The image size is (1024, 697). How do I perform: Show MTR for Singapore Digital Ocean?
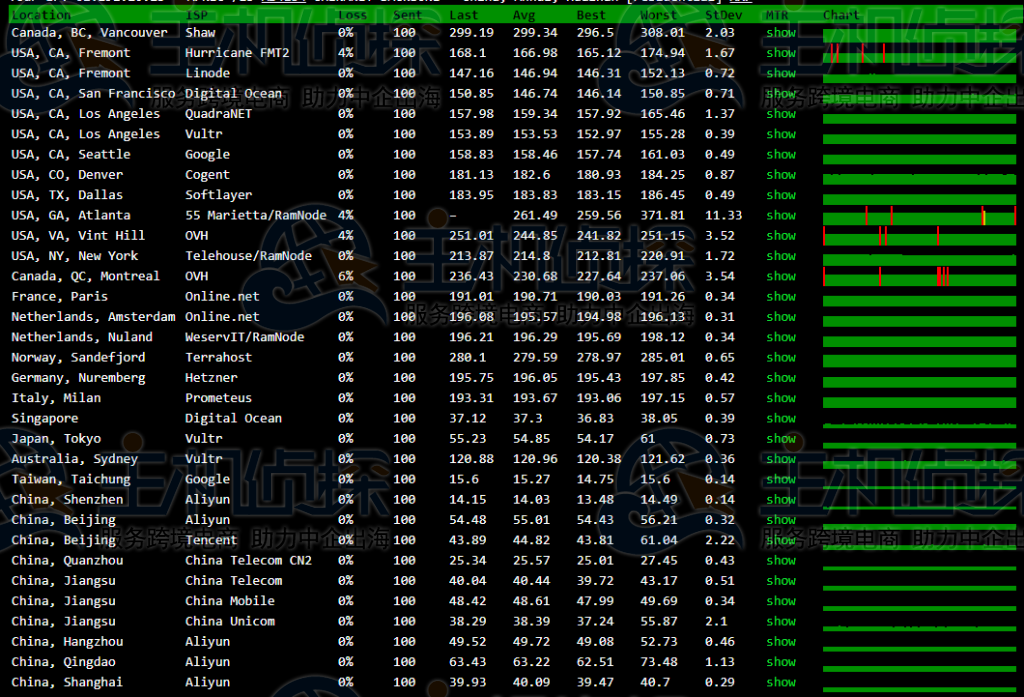point(781,419)
